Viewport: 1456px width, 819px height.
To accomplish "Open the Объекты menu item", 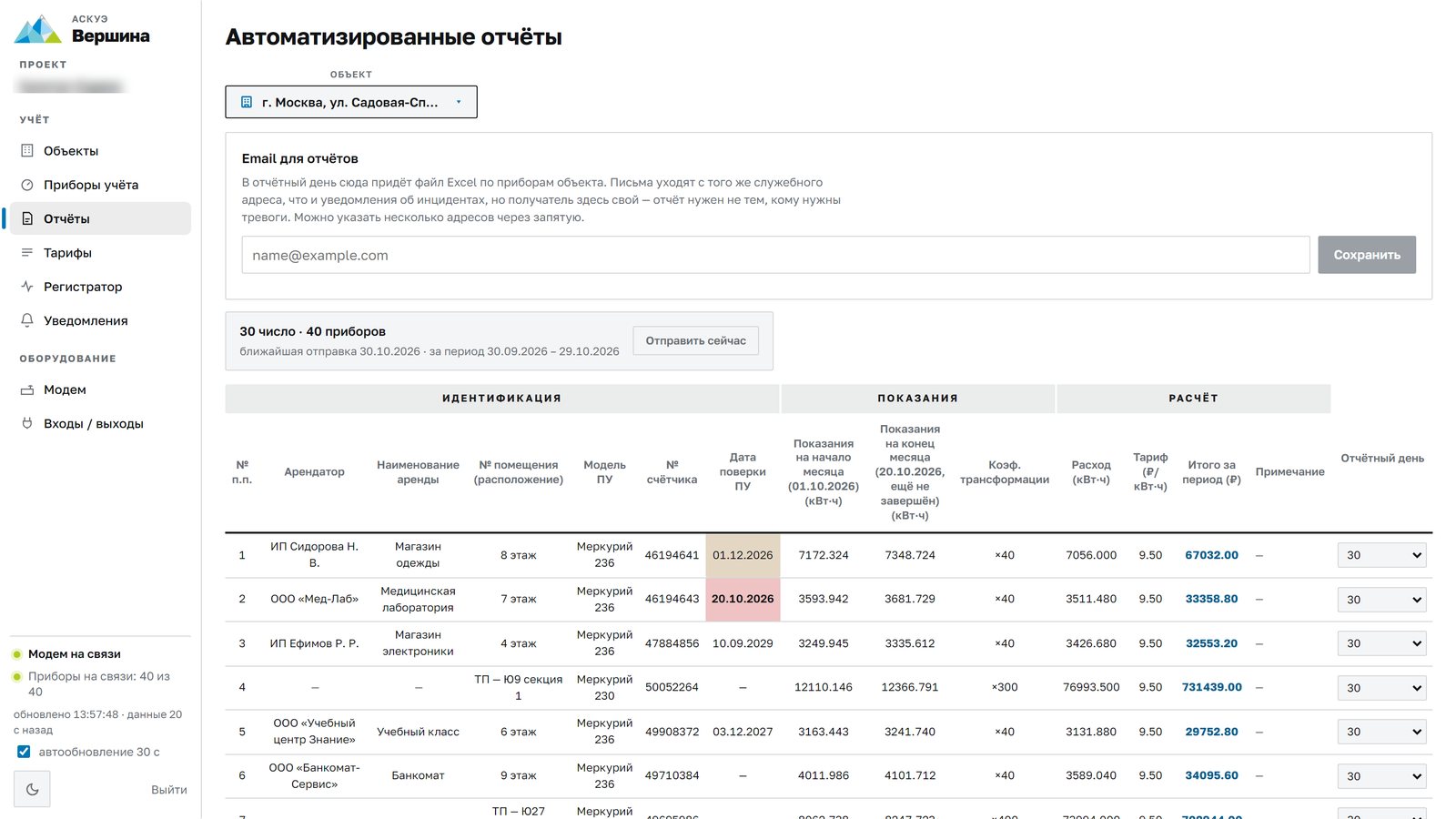I will point(100,151).
